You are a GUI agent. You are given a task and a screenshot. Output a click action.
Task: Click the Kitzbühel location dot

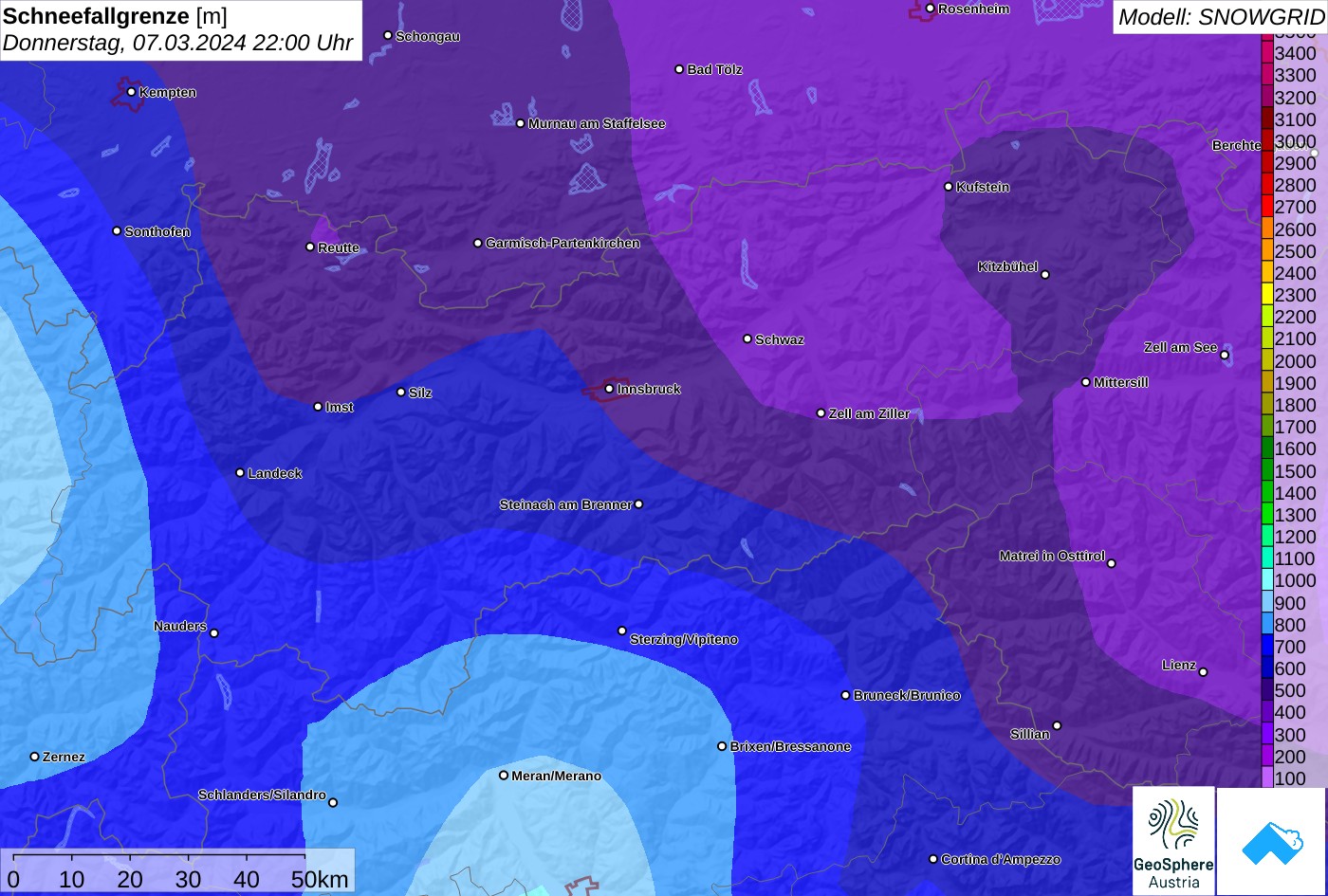(x=1045, y=275)
